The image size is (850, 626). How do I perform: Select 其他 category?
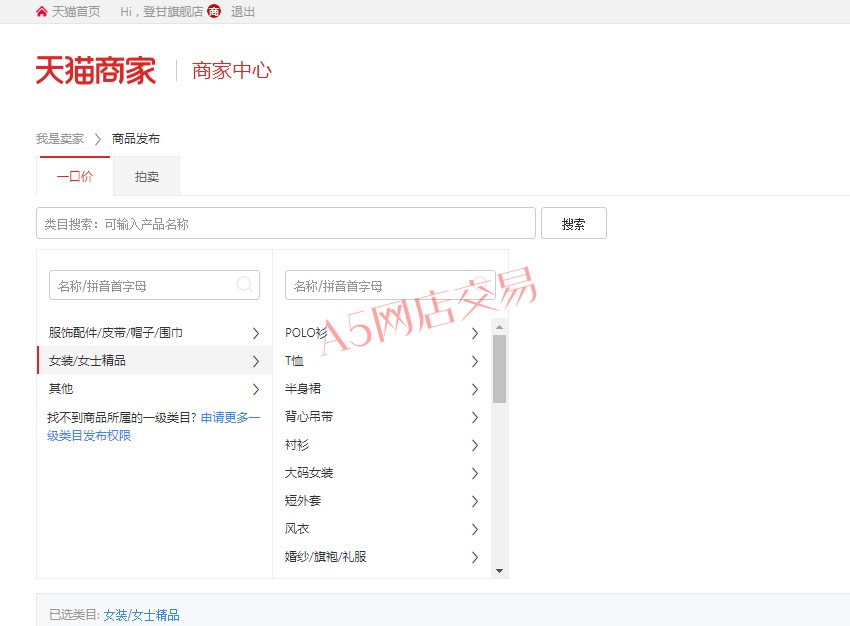pyautogui.click(x=154, y=389)
